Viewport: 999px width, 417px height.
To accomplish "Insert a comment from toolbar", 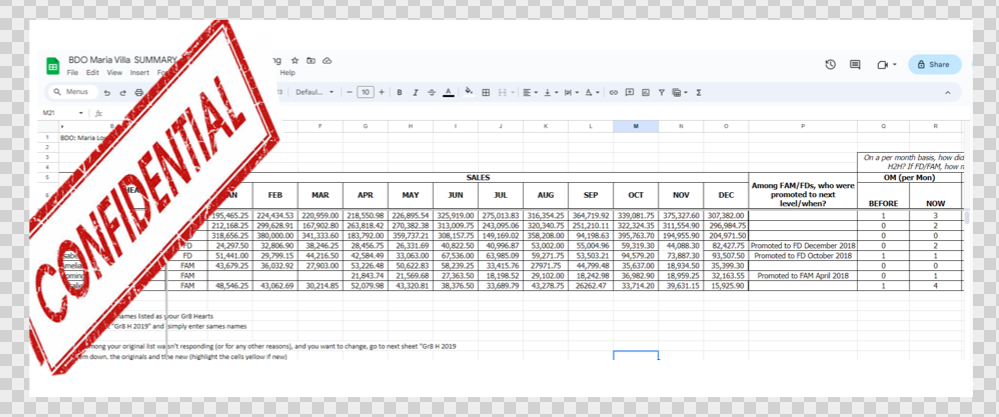I will point(629,92).
